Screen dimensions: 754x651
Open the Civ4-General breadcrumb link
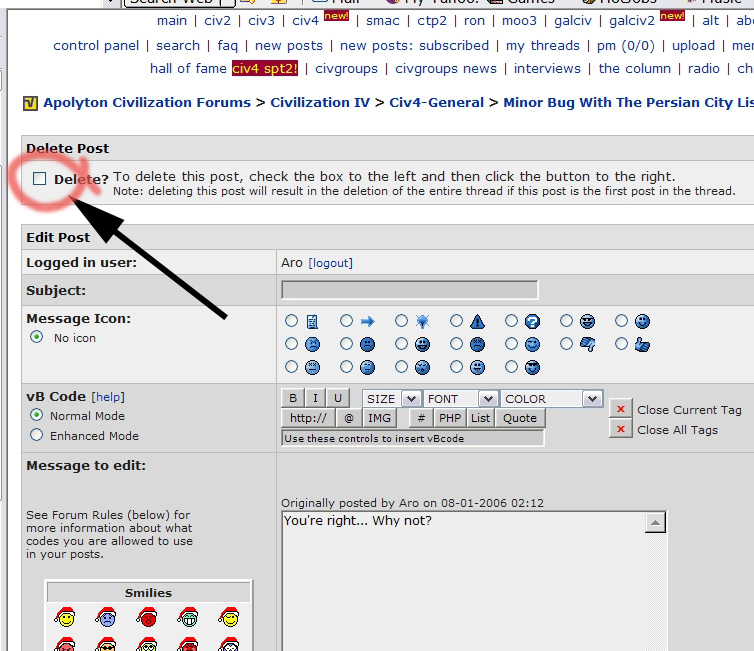pos(436,102)
